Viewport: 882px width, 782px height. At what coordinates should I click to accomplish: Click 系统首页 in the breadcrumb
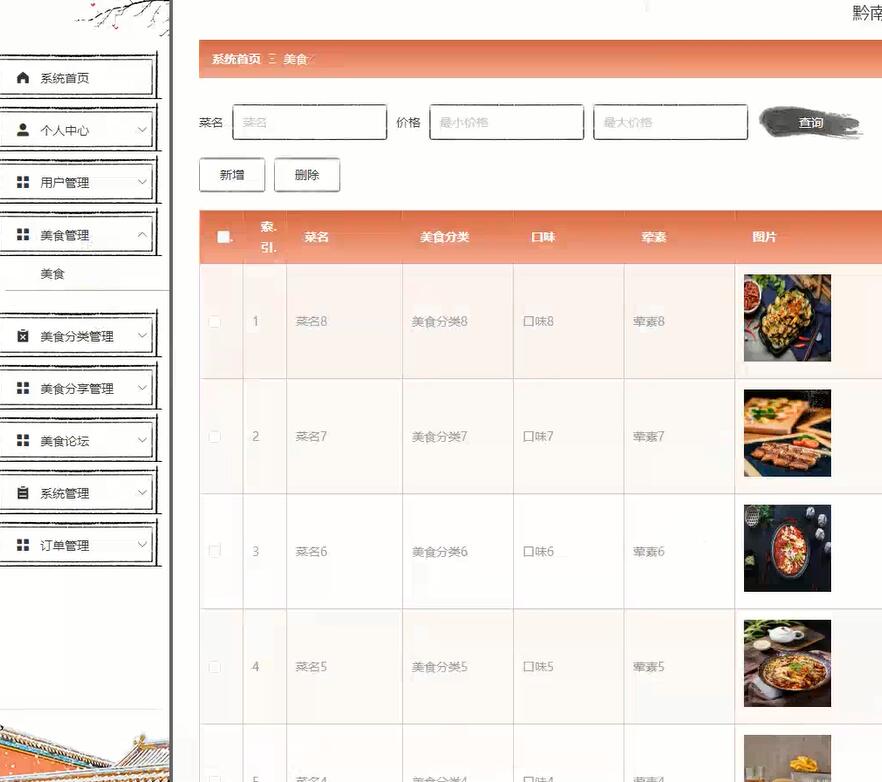[x=236, y=59]
